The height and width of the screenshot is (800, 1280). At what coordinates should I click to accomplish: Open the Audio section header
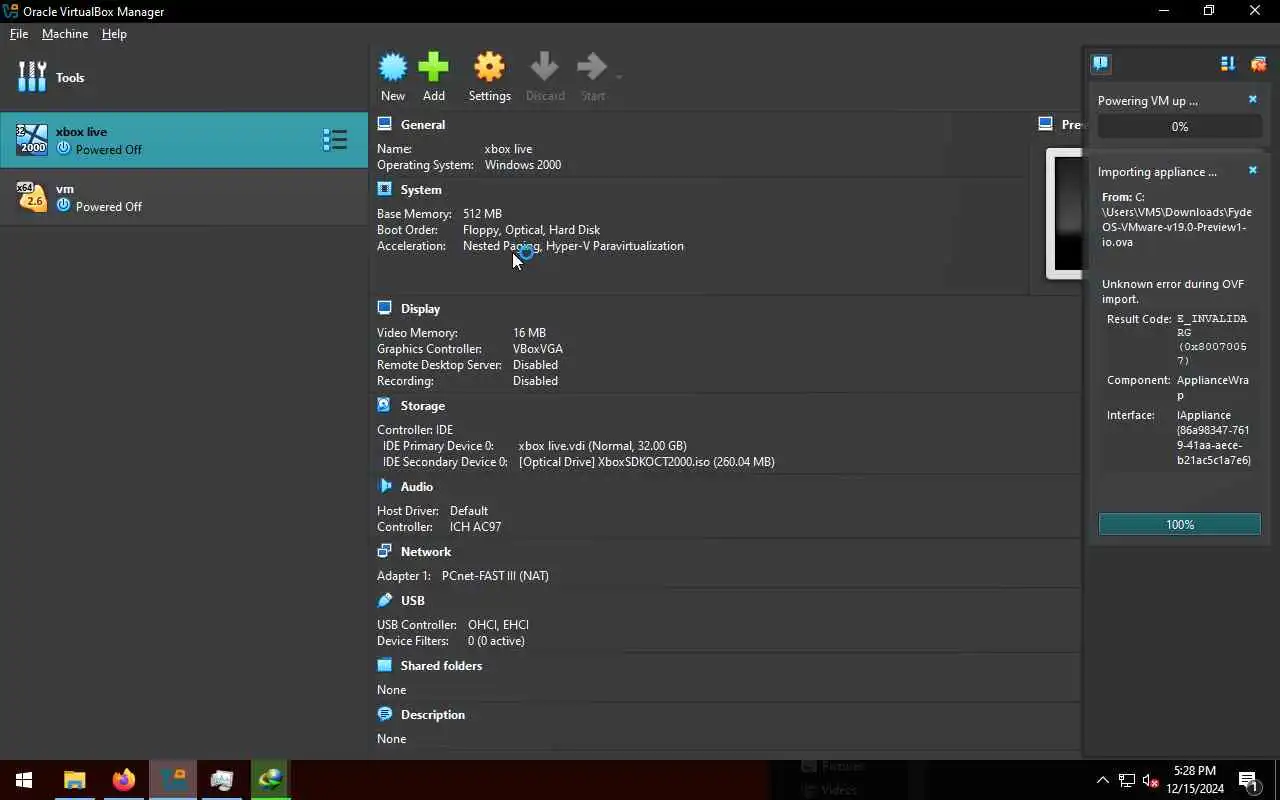point(417,487)
